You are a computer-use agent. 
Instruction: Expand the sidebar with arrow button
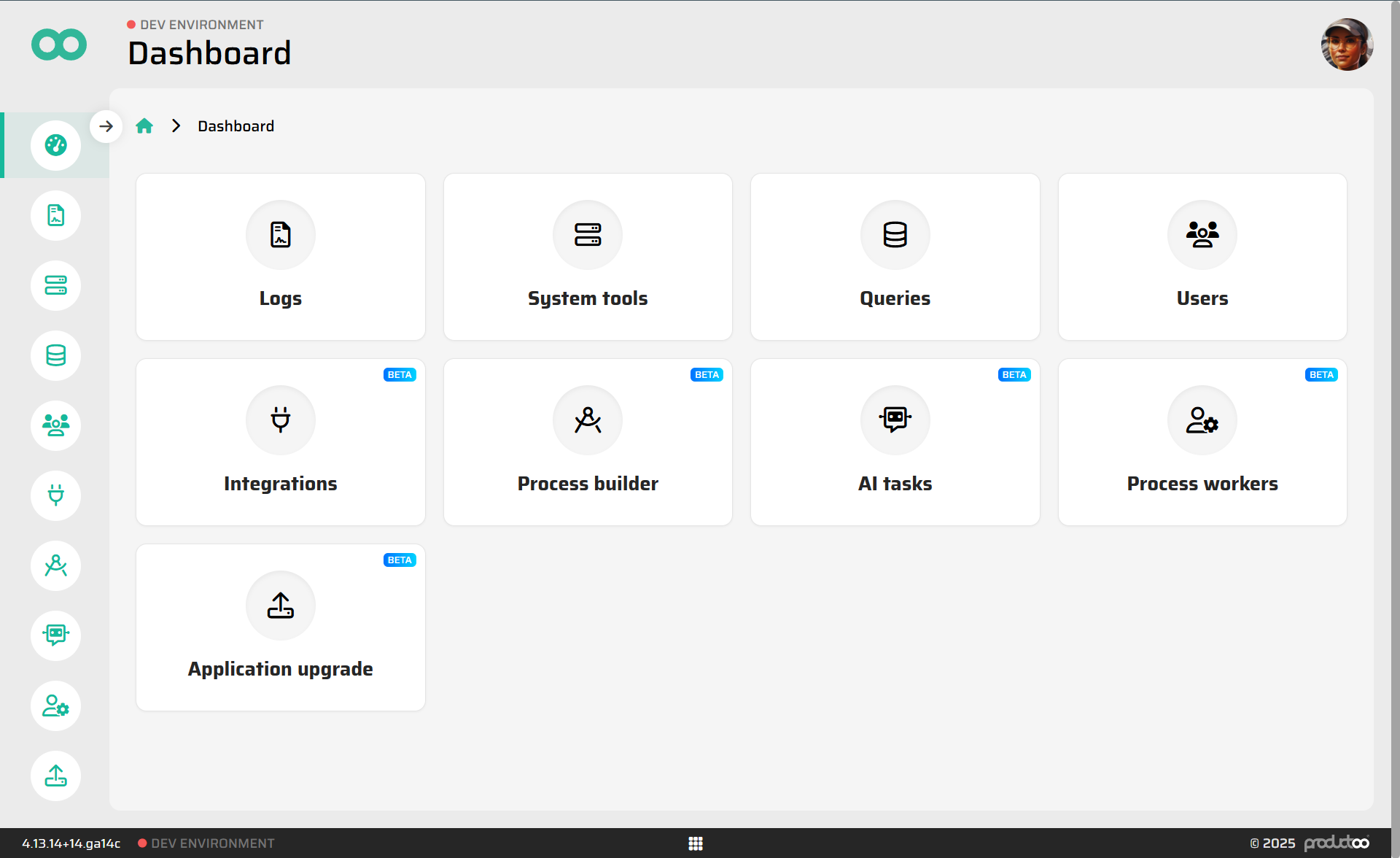point(106,126)
